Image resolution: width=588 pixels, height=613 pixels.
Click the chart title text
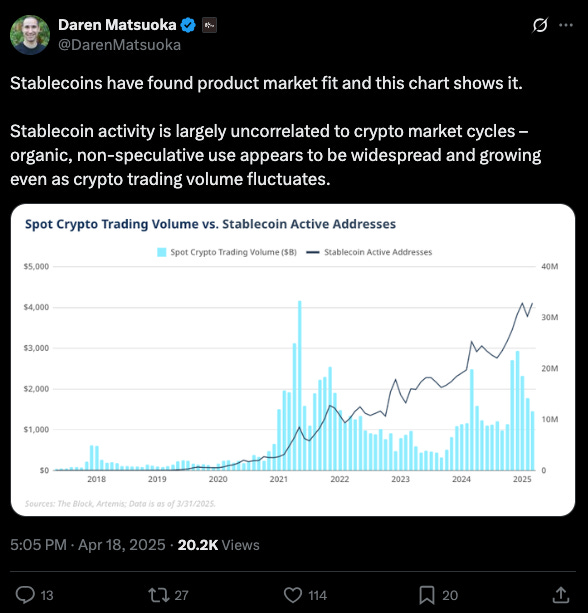coord(210,224)
